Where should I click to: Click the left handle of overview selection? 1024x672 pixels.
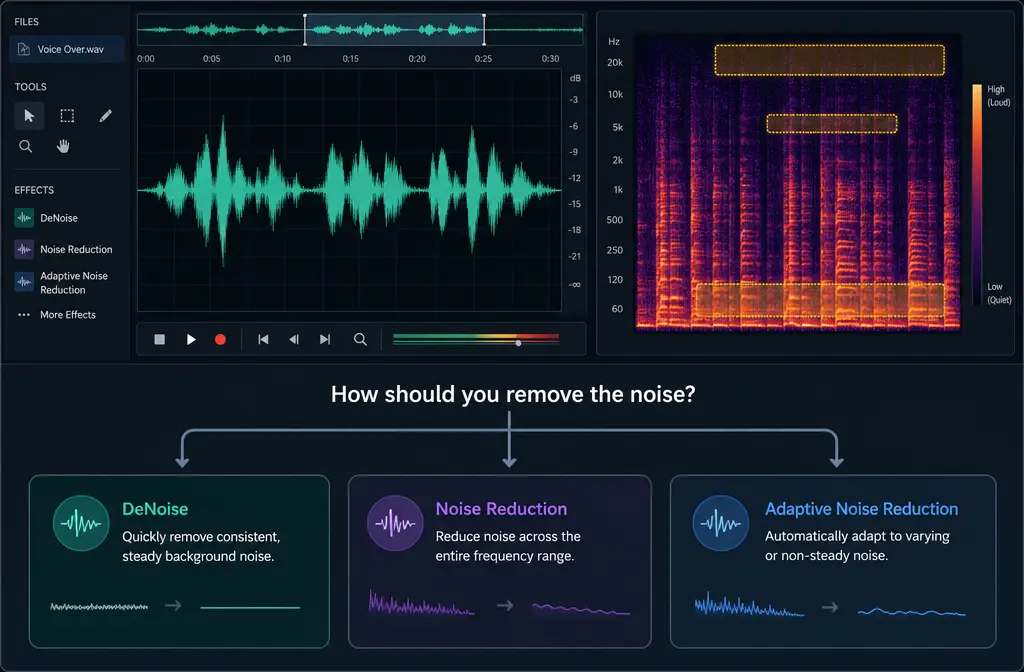(305, 29)
